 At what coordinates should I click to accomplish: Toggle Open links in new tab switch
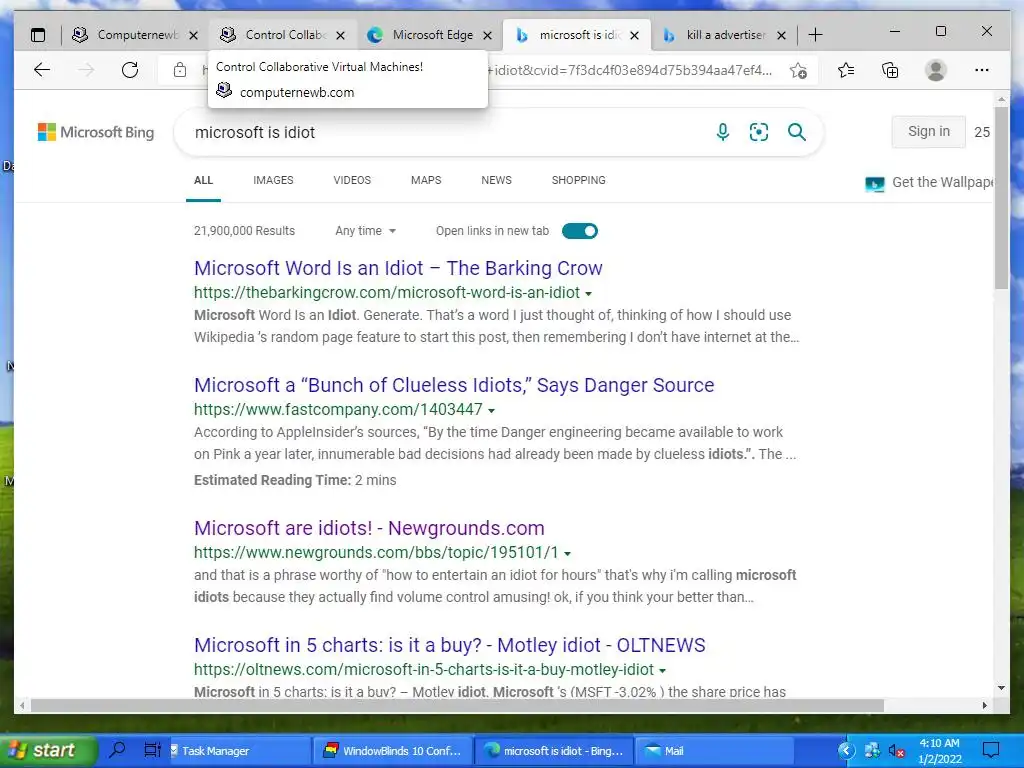point(579,231)
